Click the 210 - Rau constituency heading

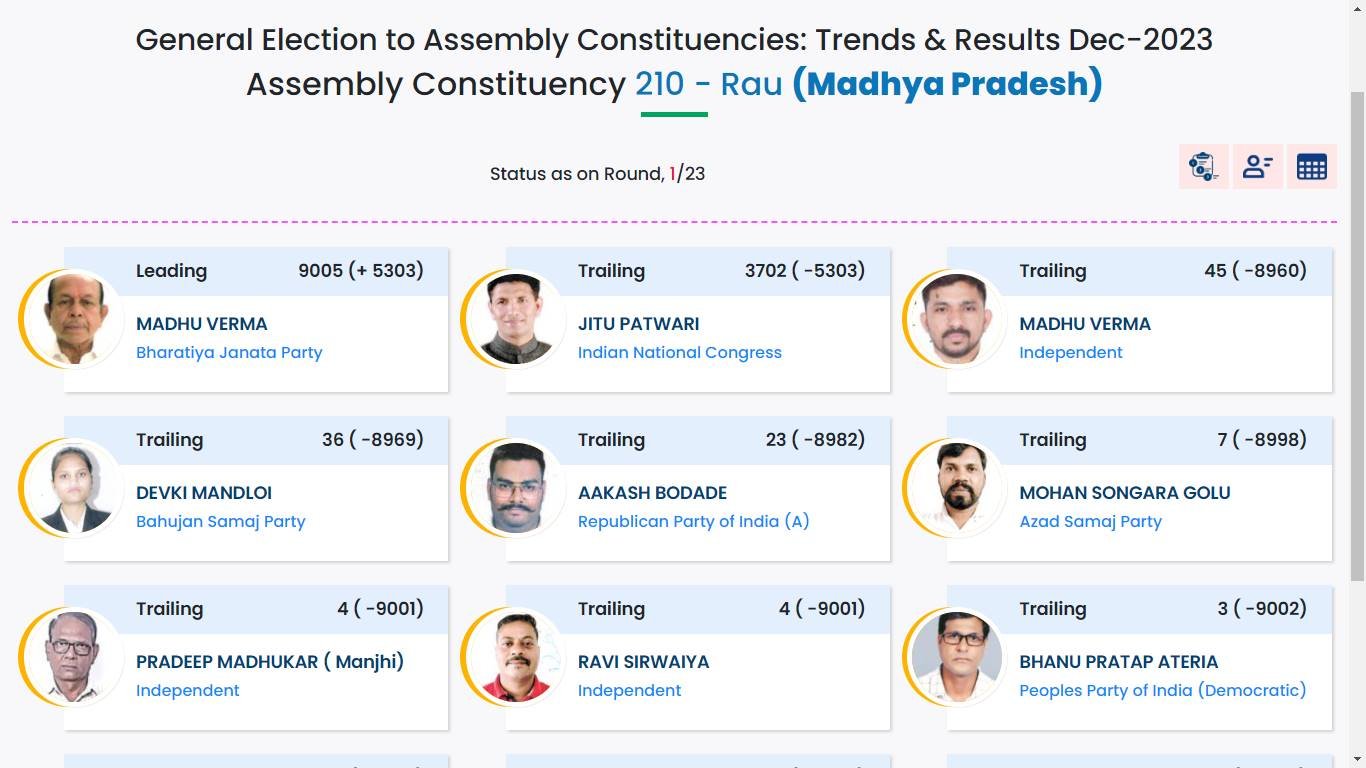(x=708, y=84)
